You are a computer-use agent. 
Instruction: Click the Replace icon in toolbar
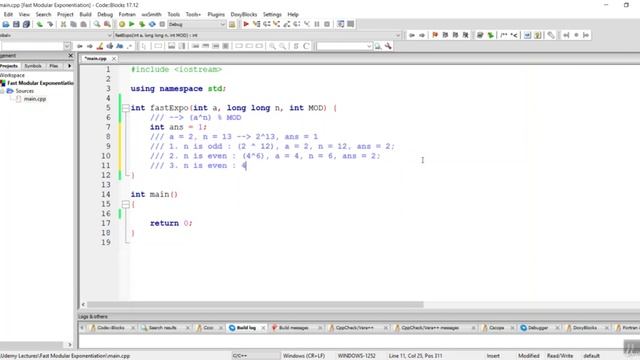[107, 24]
